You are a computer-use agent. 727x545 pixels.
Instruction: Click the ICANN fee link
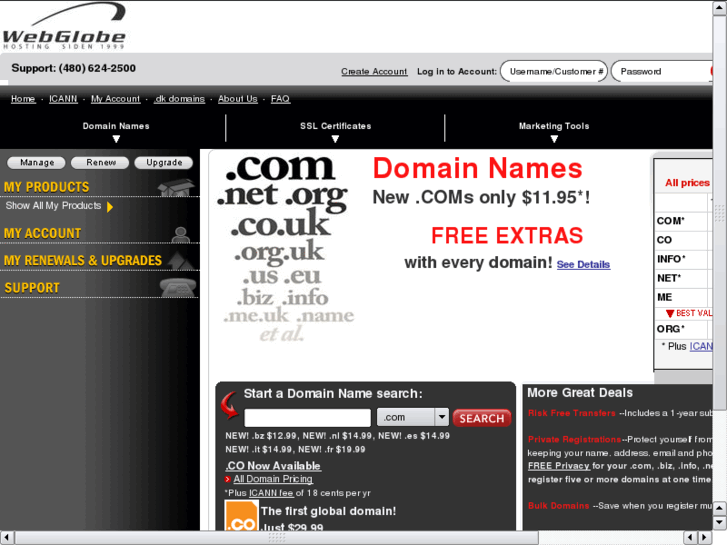(271, 493)
